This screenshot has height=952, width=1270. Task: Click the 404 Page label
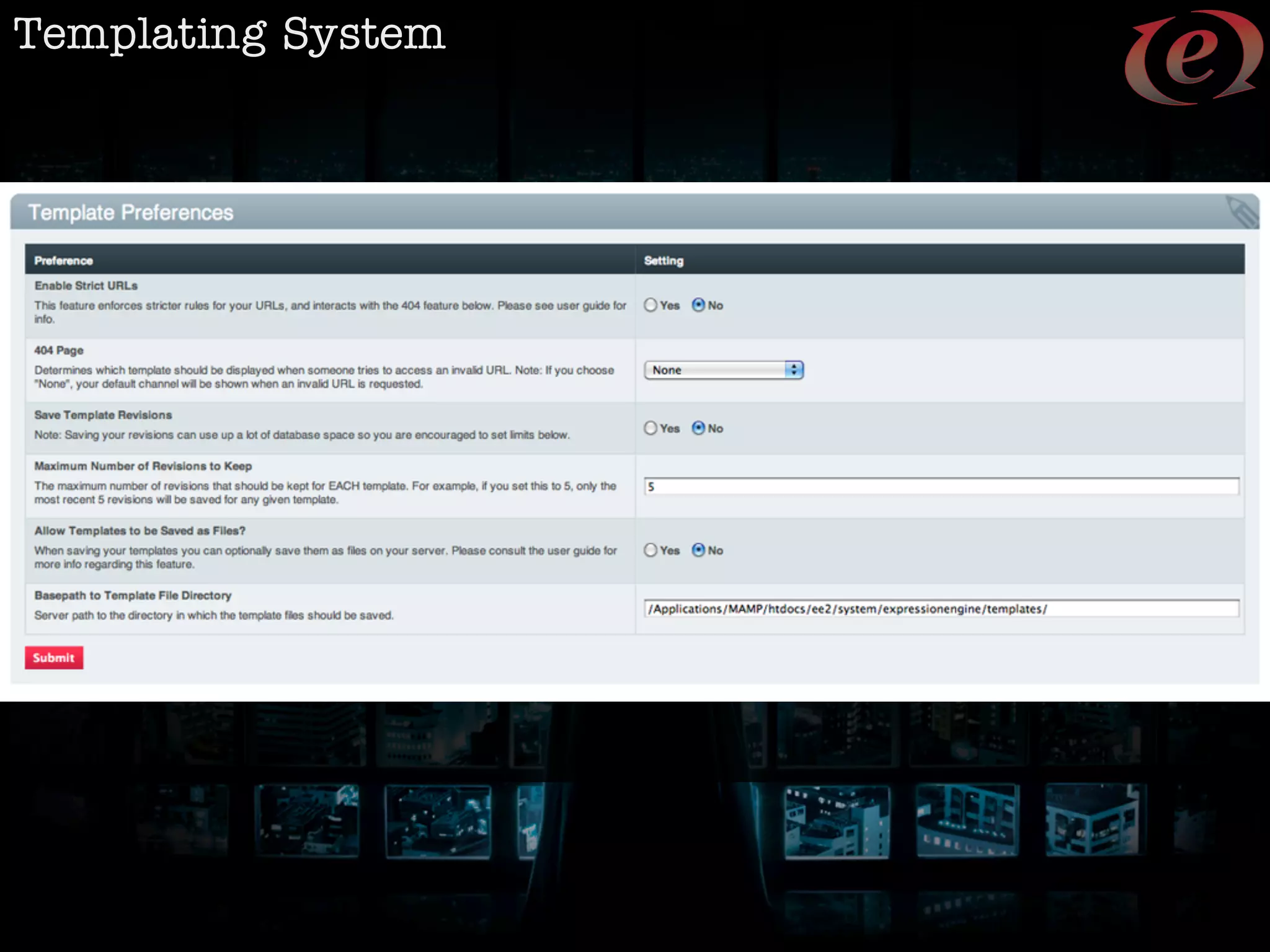pos(59,350)
